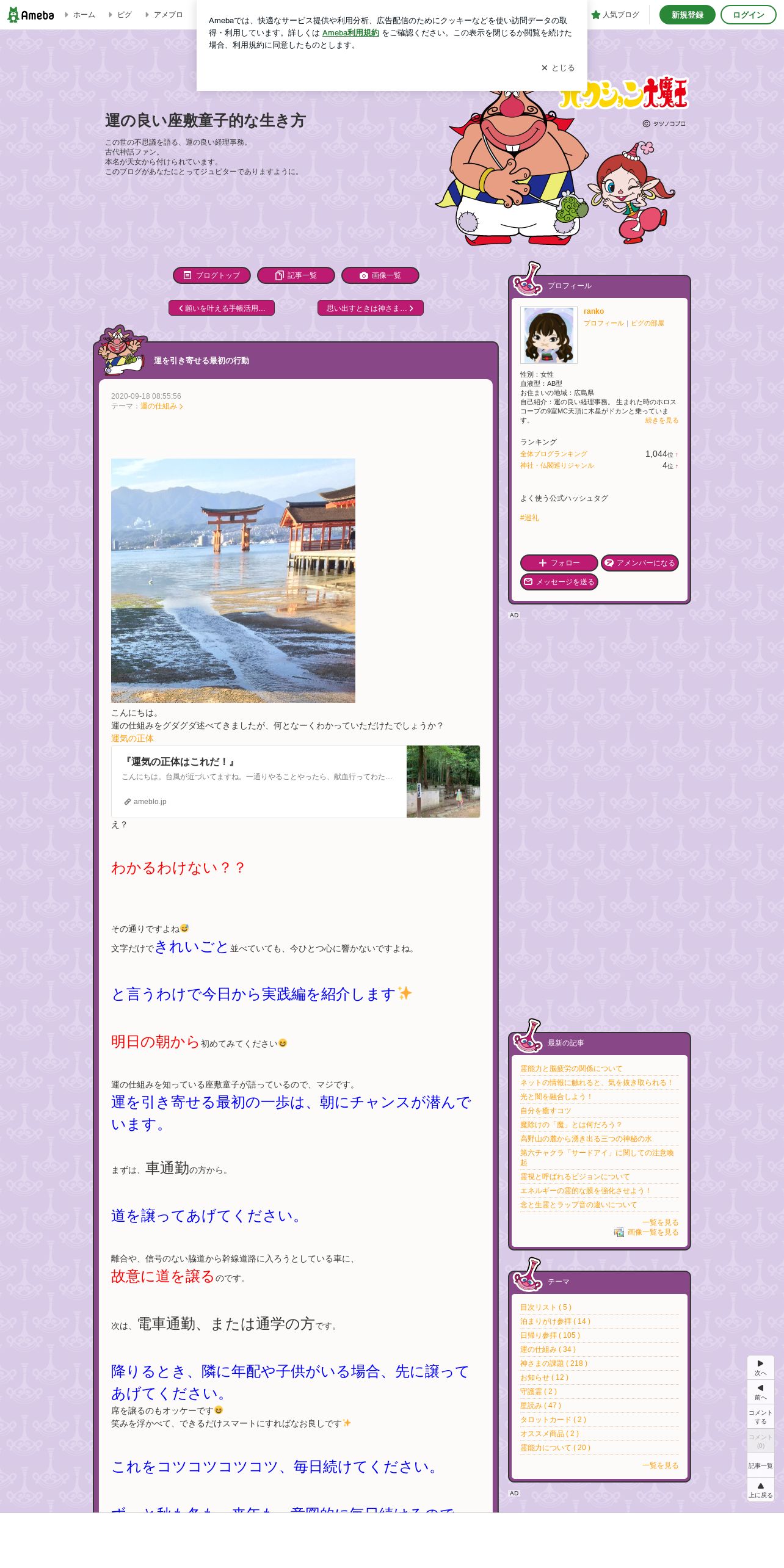
Task: Open theme 目次リスト ( 5 )
Action: click(546, 1307)
